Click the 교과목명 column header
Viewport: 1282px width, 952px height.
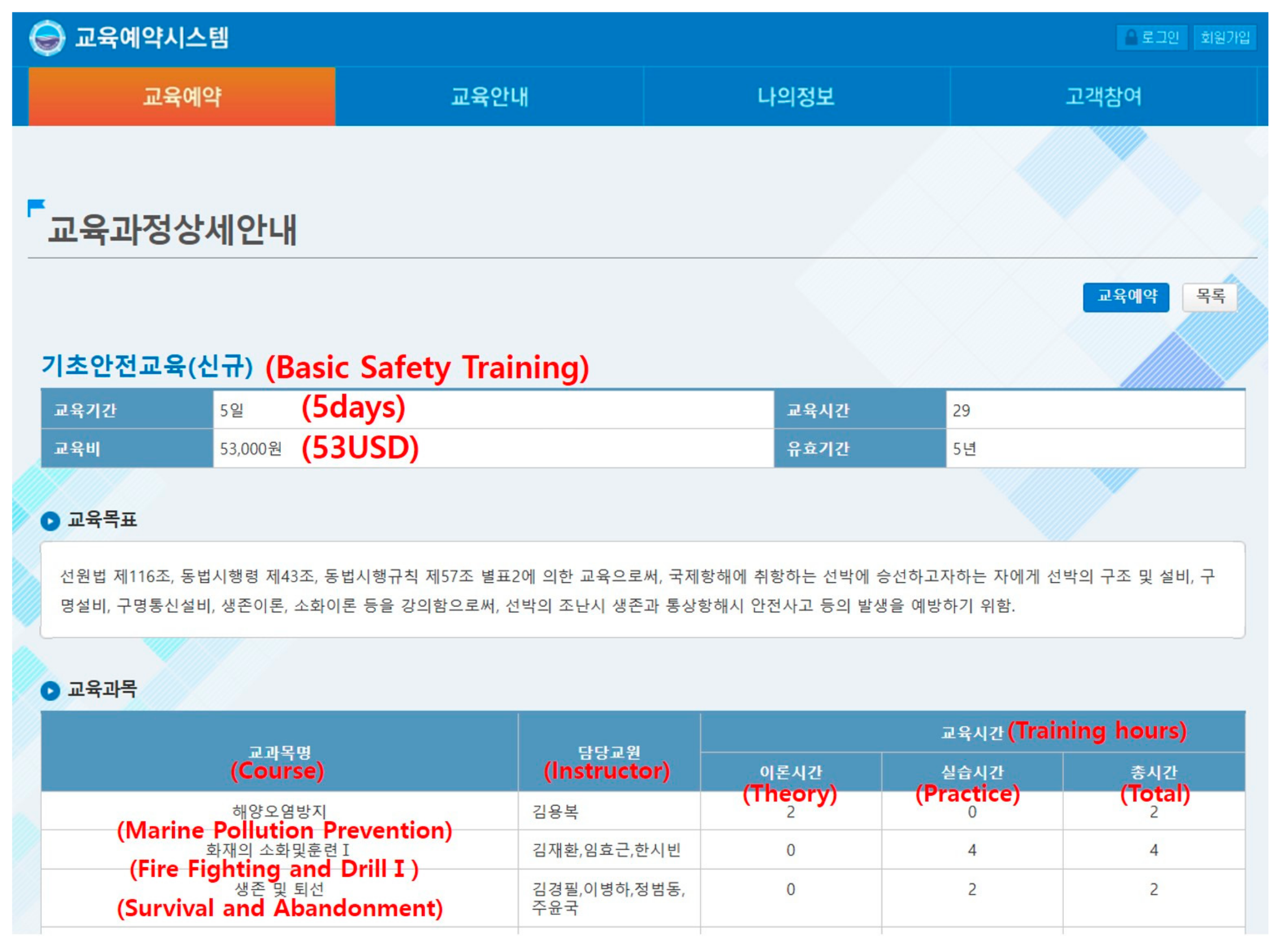coord(279,752)
